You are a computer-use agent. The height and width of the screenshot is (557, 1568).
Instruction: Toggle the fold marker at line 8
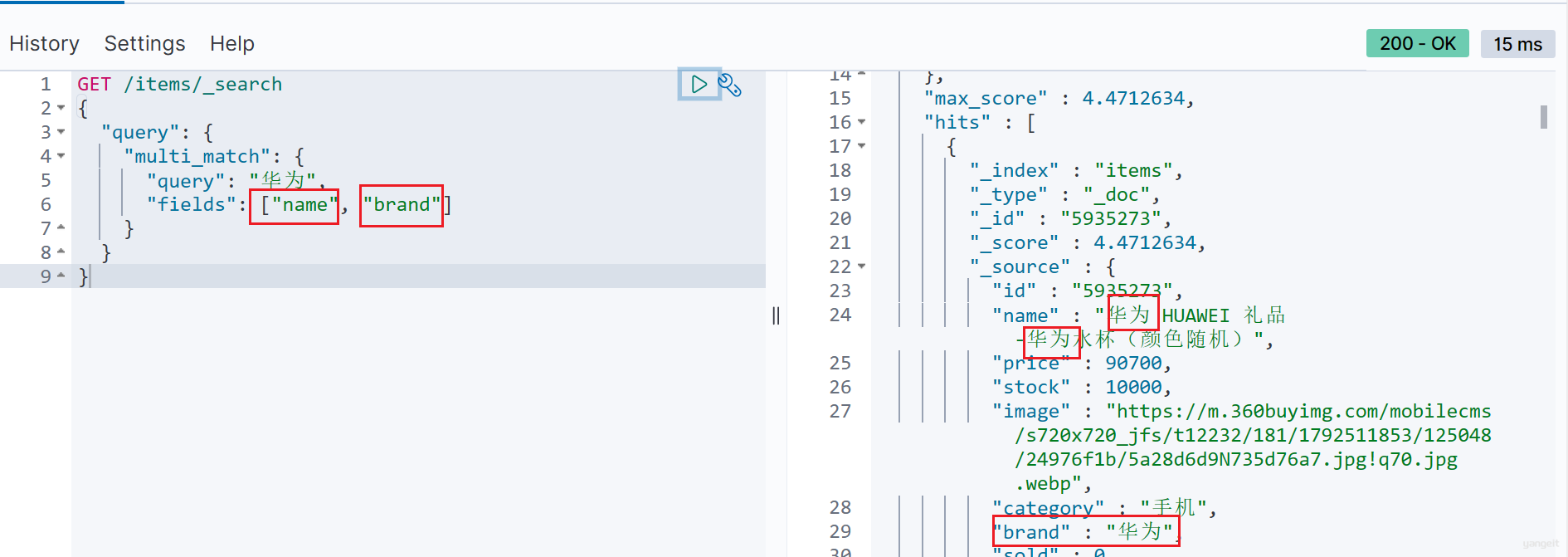click(x=61, y=252)
